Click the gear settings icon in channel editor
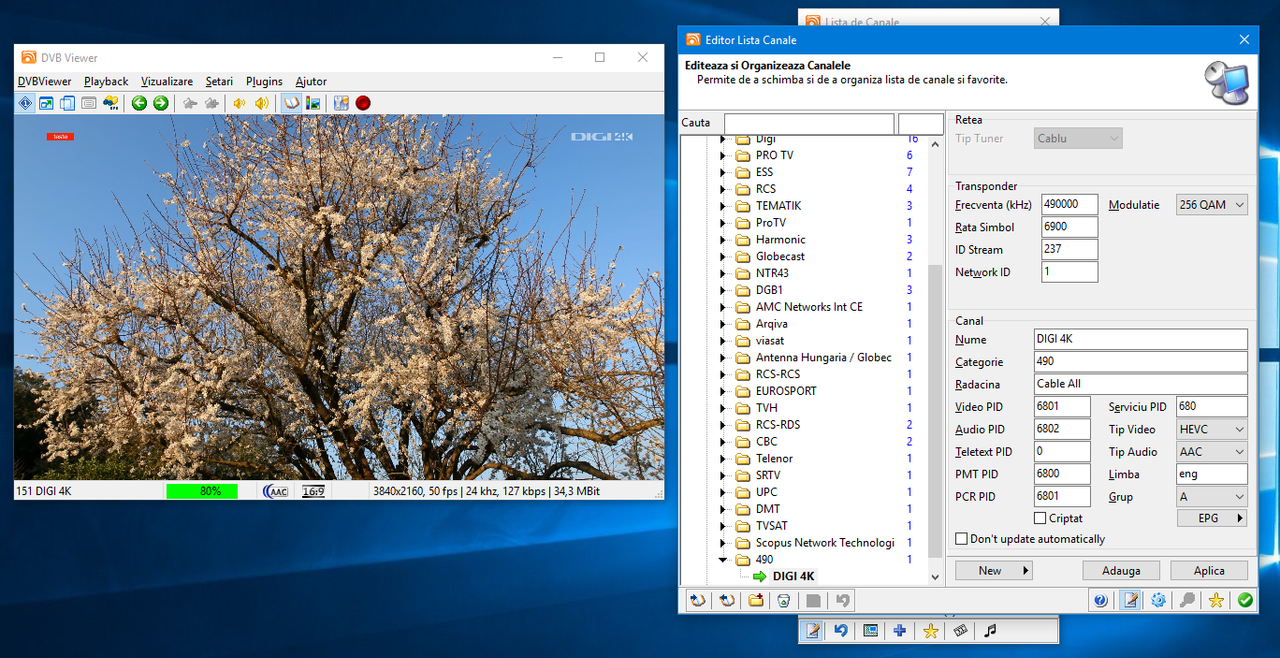 tap(1159, 600)
